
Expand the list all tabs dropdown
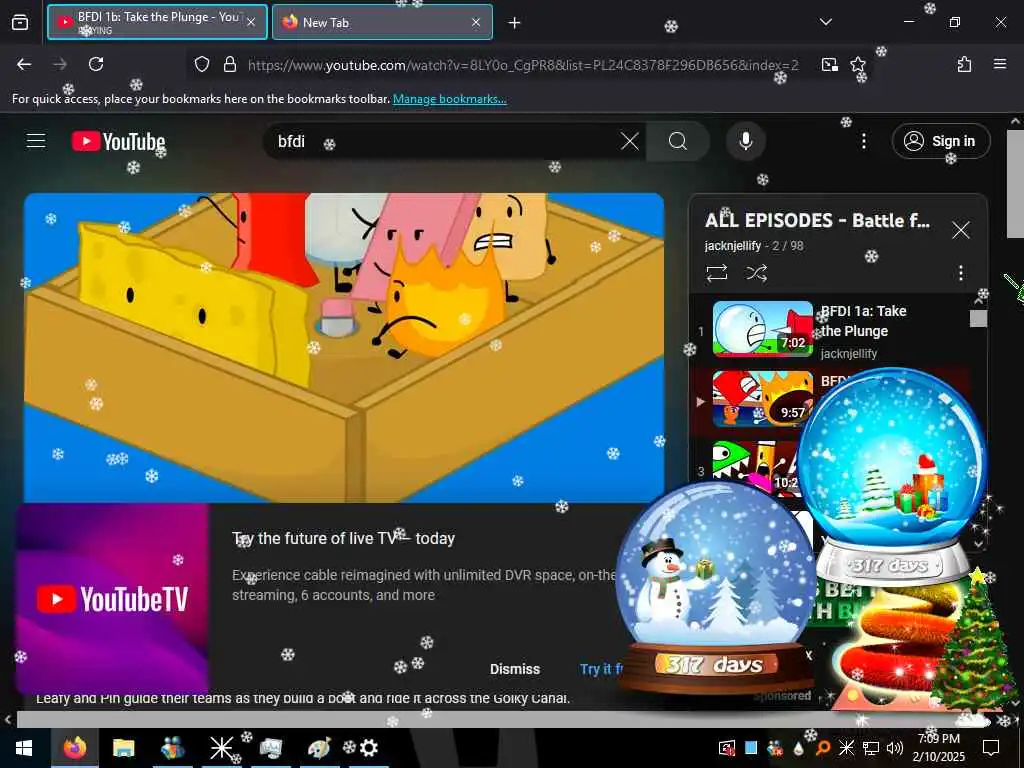coord(826,22)
